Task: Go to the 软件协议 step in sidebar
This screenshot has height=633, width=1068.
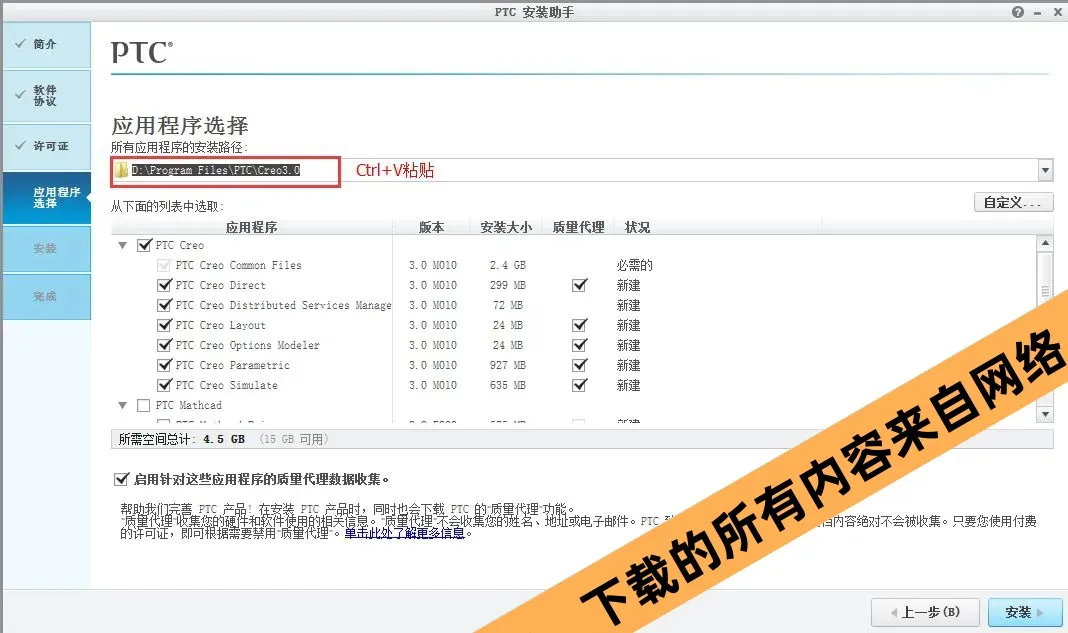Action: click(x=47, y=95)
